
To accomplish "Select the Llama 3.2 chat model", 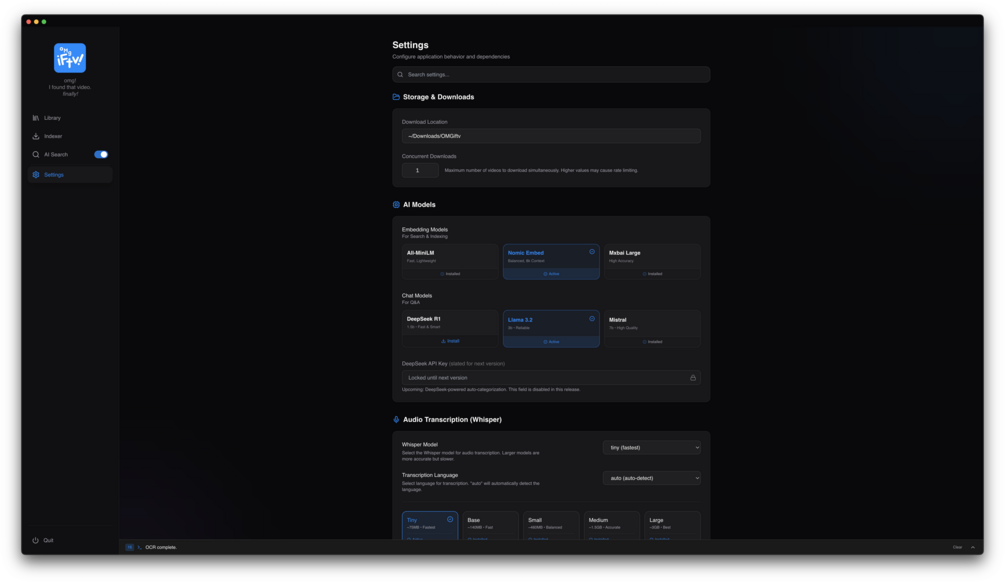I will 551,329.
